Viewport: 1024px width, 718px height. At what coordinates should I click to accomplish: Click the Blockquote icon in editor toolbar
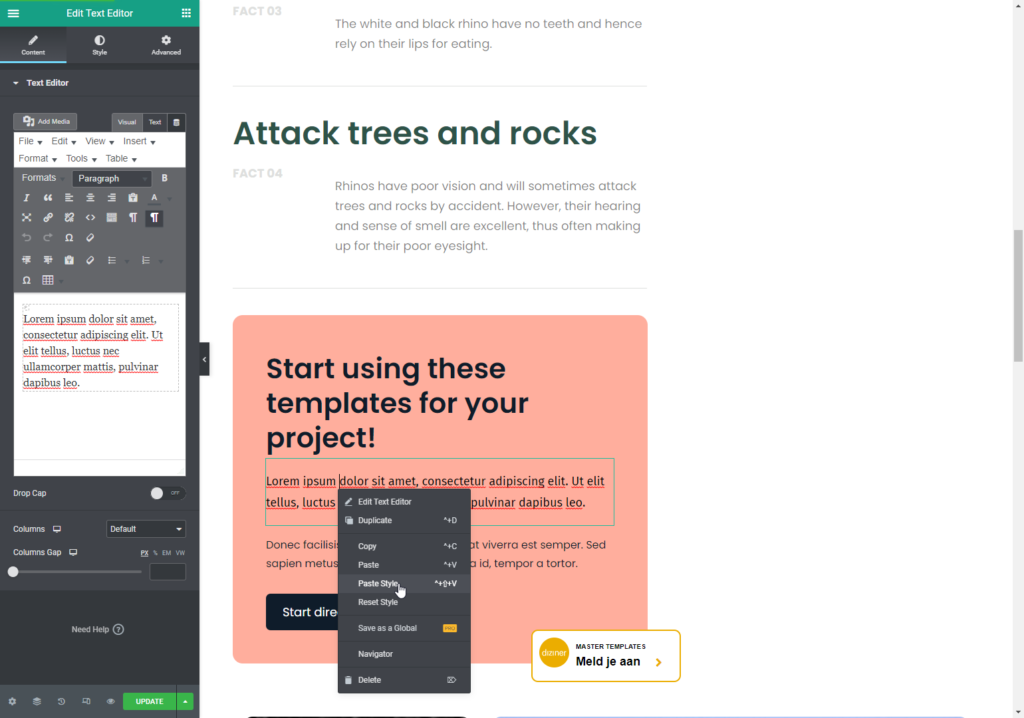point(47,198)
